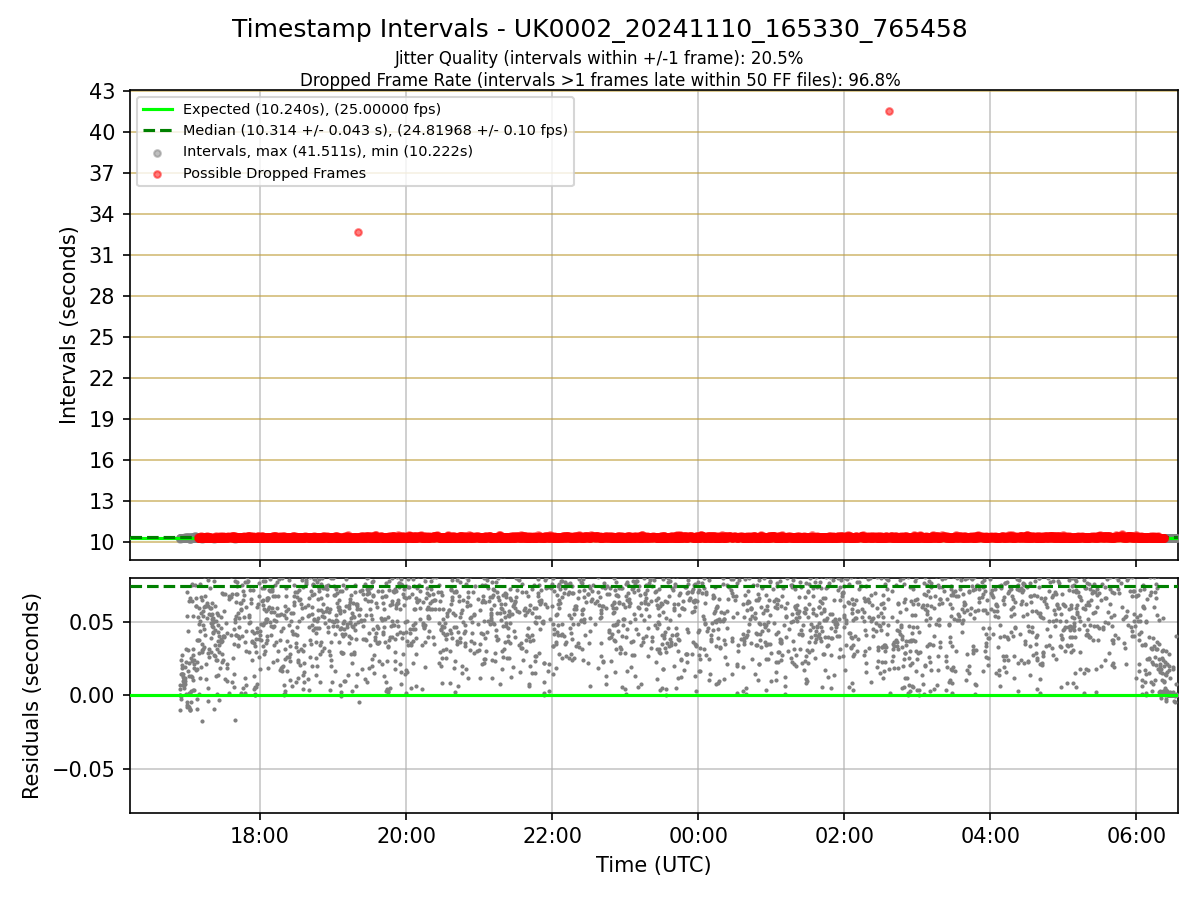
Task: Click the 'Dropped Frame Rate' 96.8% subtitle line
Action: [600, 80]
